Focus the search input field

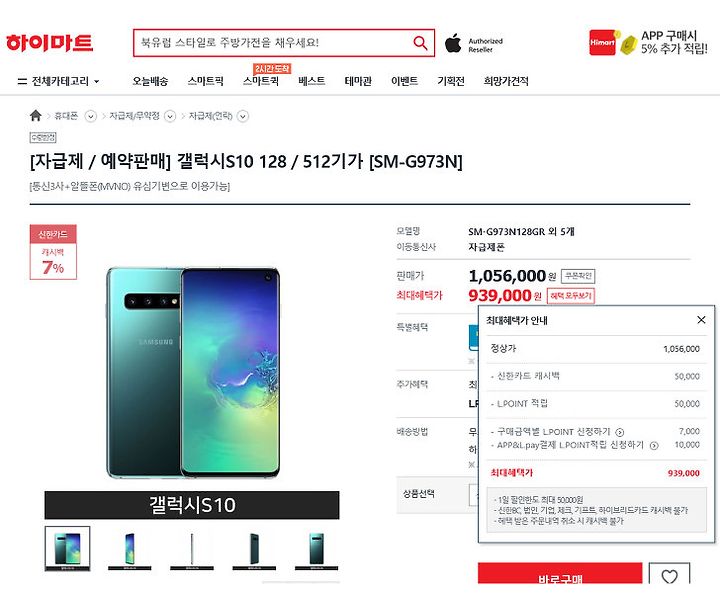pos(273,43)
